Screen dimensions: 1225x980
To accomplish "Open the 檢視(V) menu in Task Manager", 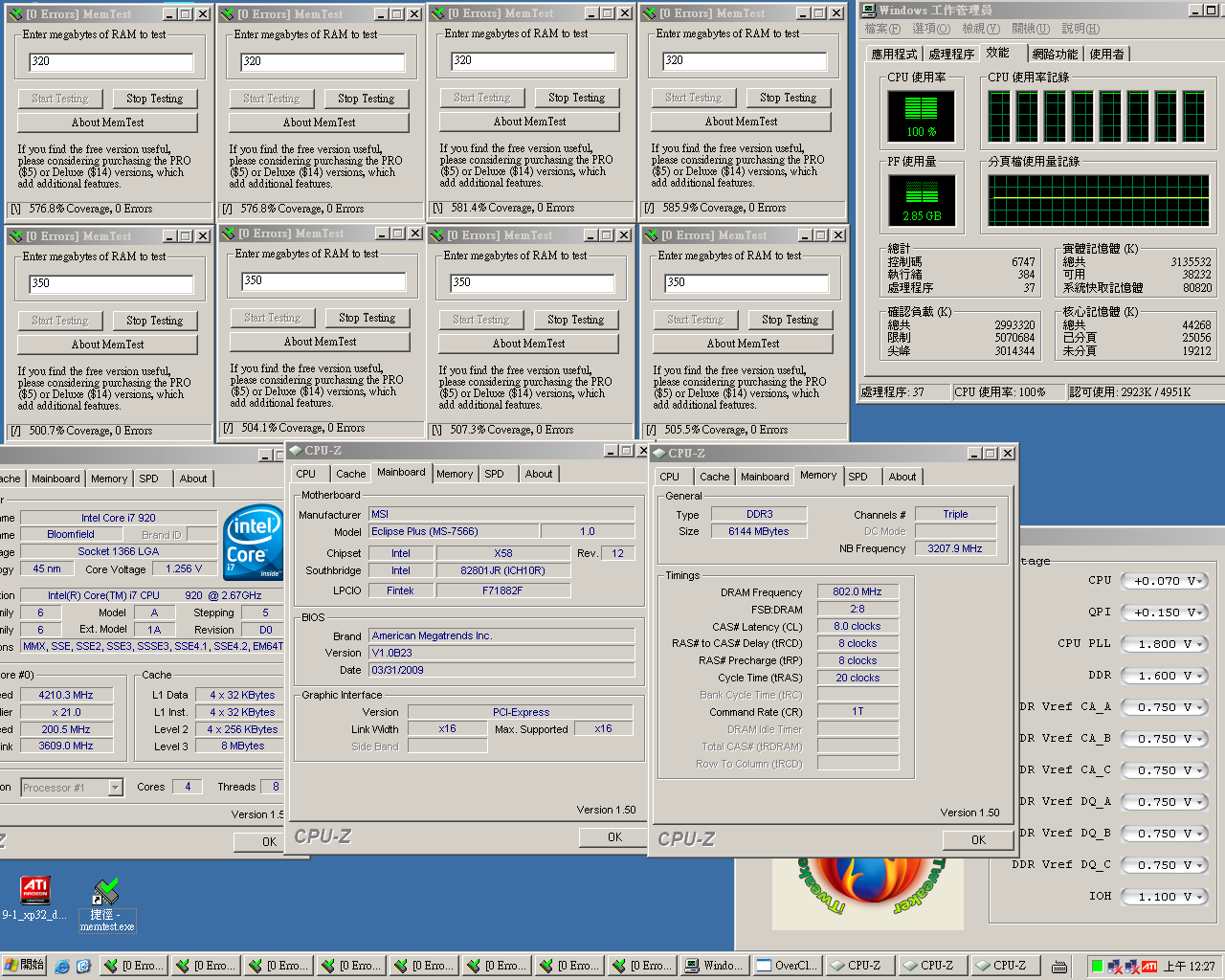I will 981,29.
